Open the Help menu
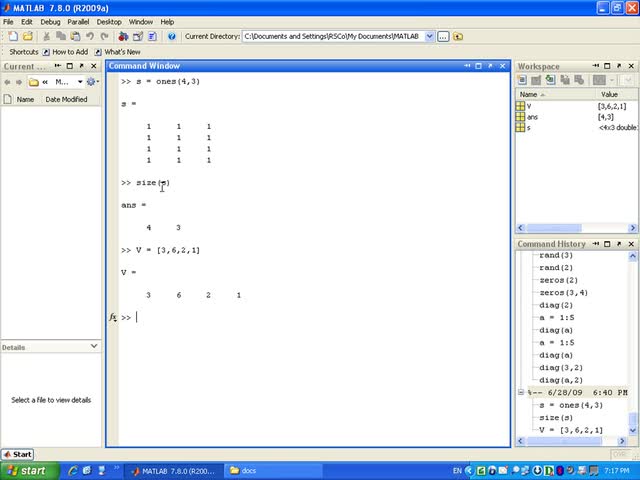 [167, 22]
